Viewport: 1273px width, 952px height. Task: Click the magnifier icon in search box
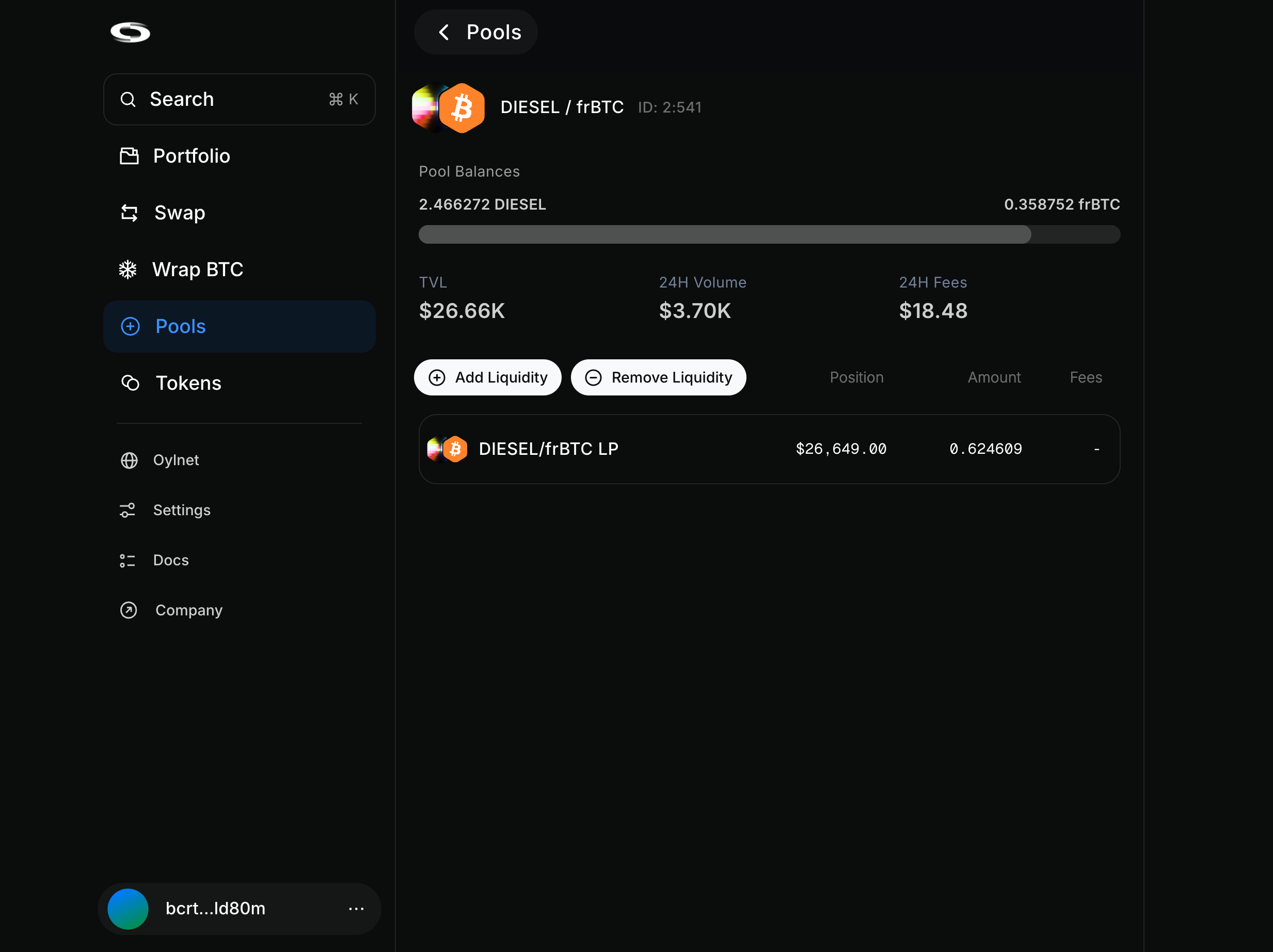point(128,100)
